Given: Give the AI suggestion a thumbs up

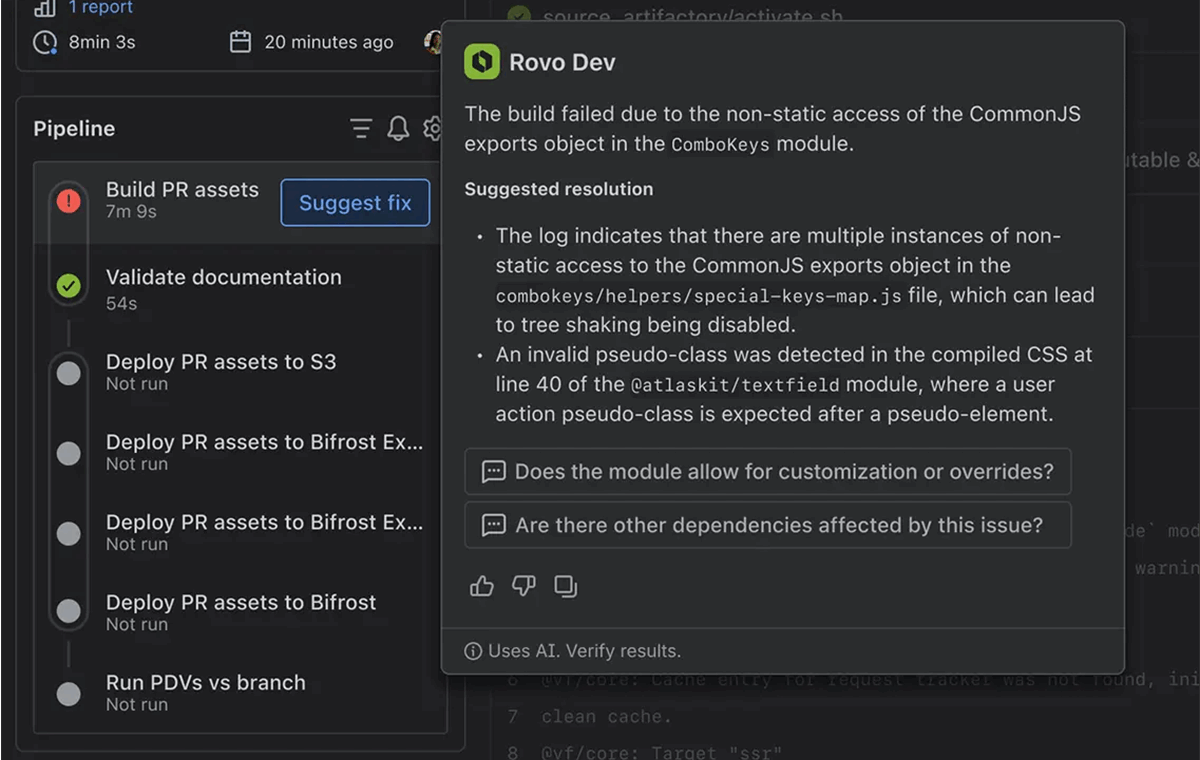Looking at the screenshot, I should coord(481,586).
